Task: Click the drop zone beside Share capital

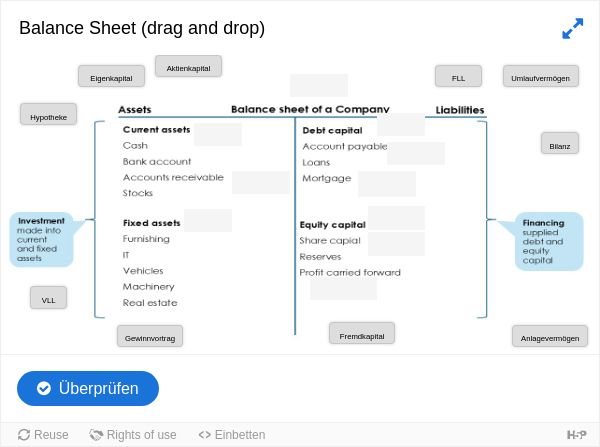Action: (x=396, y=244)
